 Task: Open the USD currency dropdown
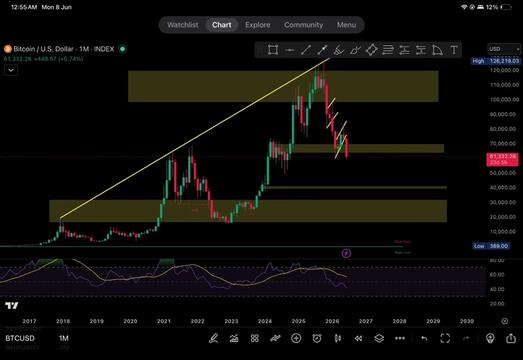pos(504,49)
